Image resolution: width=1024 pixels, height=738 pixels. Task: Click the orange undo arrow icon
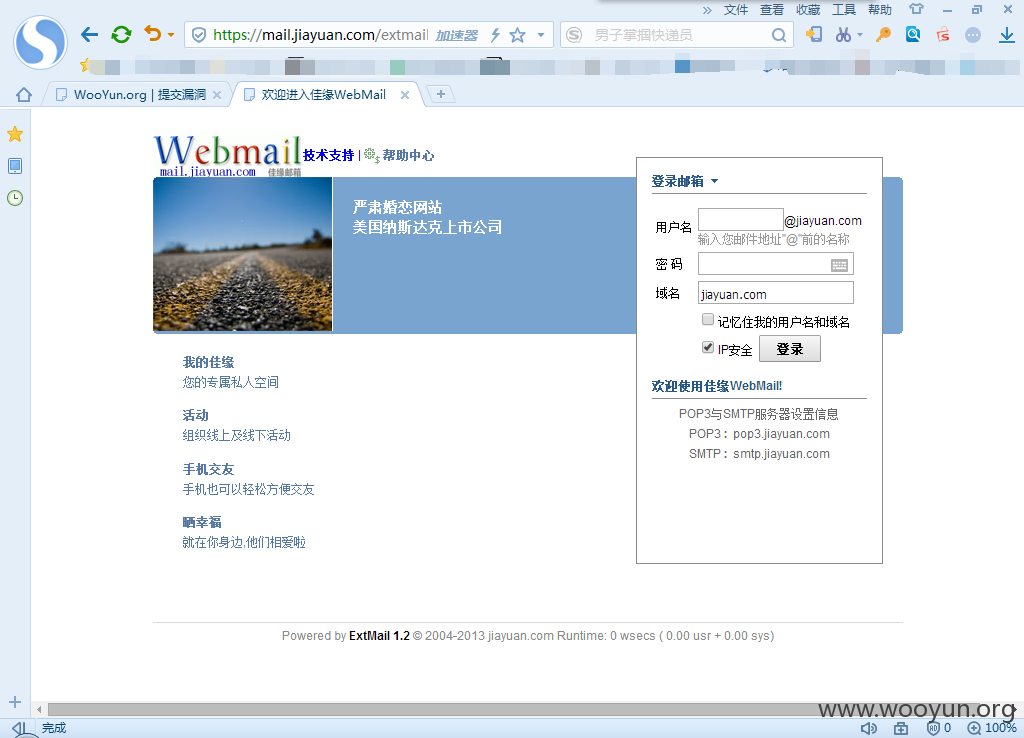[152, 33]
